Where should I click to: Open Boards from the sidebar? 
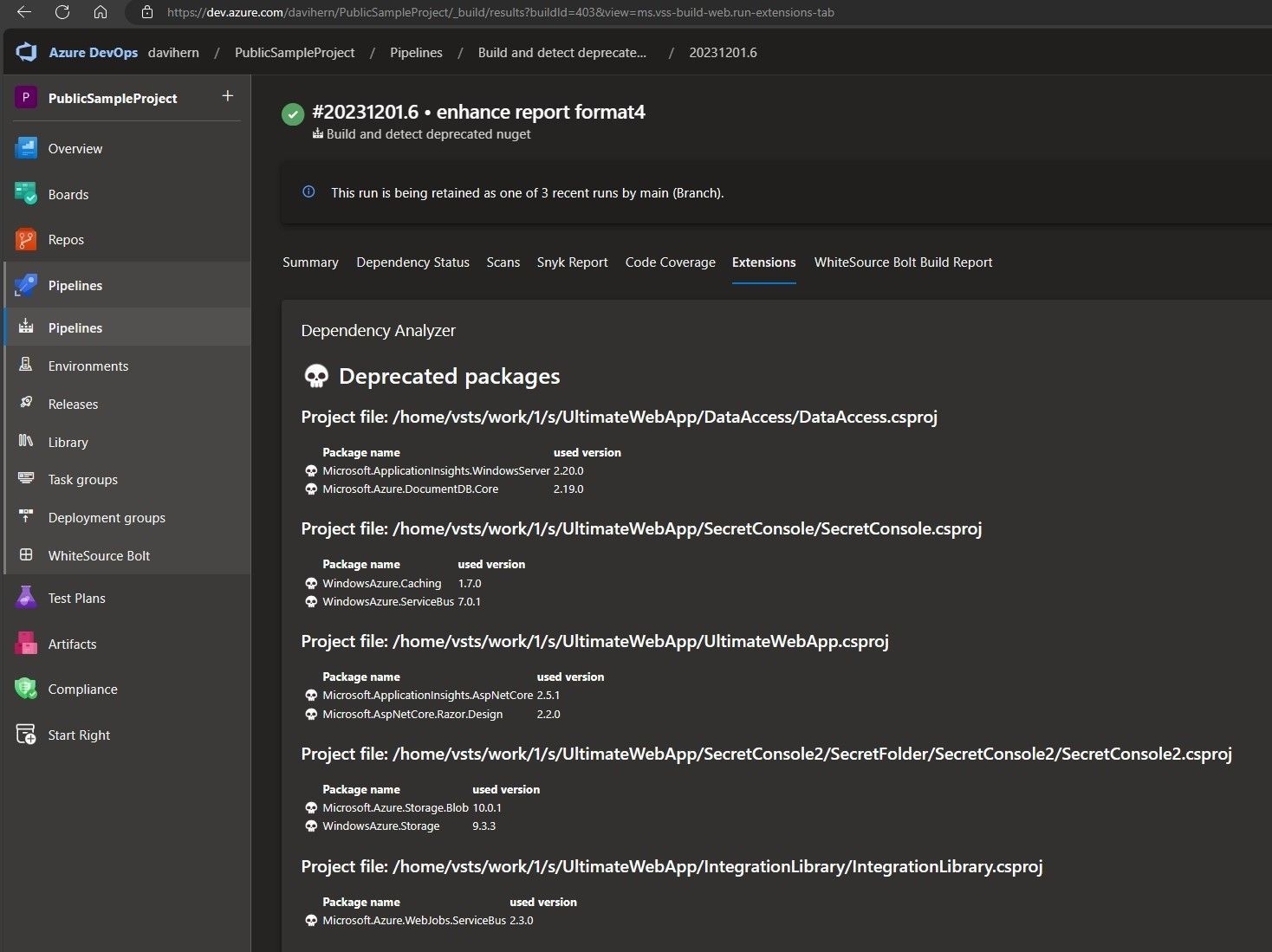coord(68,194)
